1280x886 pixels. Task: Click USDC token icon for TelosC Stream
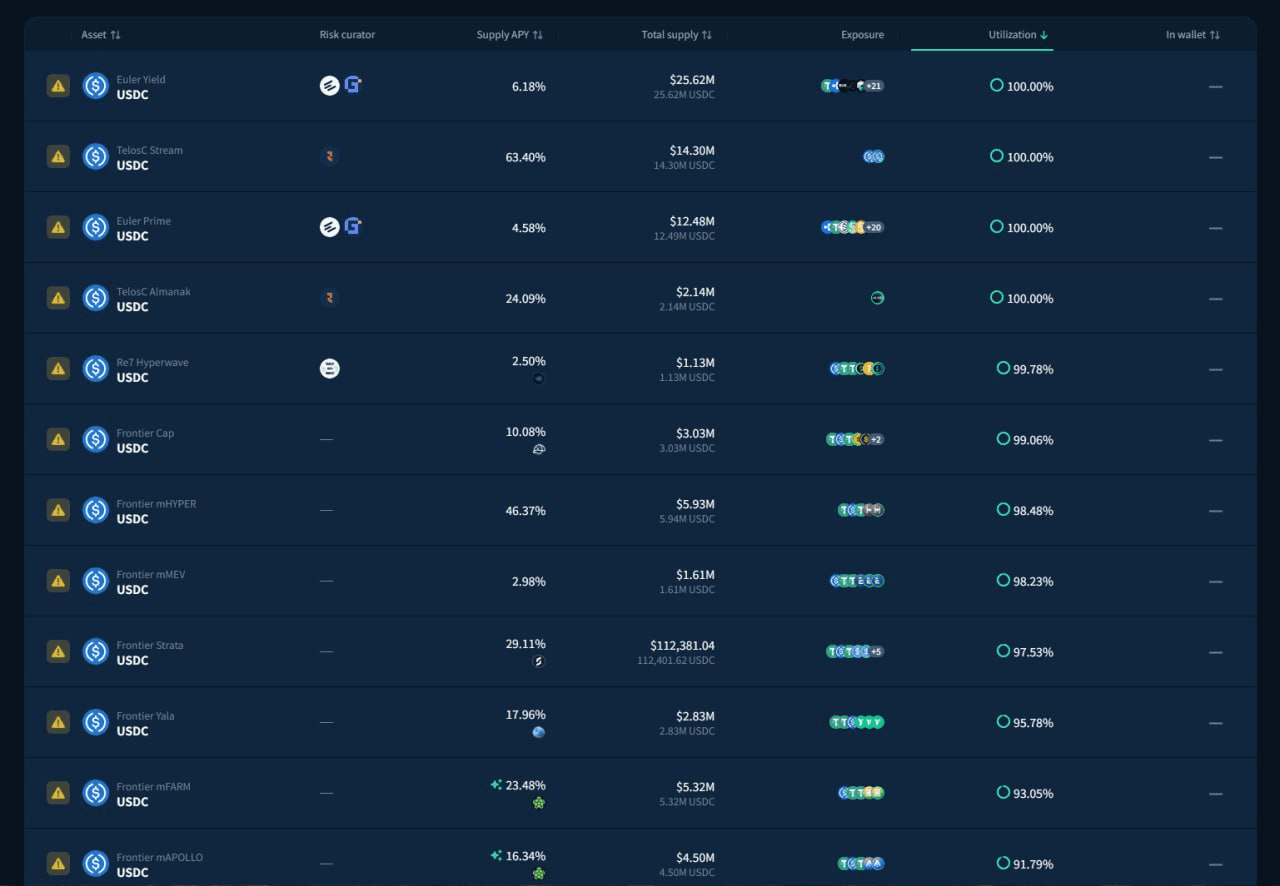[95, 157]
